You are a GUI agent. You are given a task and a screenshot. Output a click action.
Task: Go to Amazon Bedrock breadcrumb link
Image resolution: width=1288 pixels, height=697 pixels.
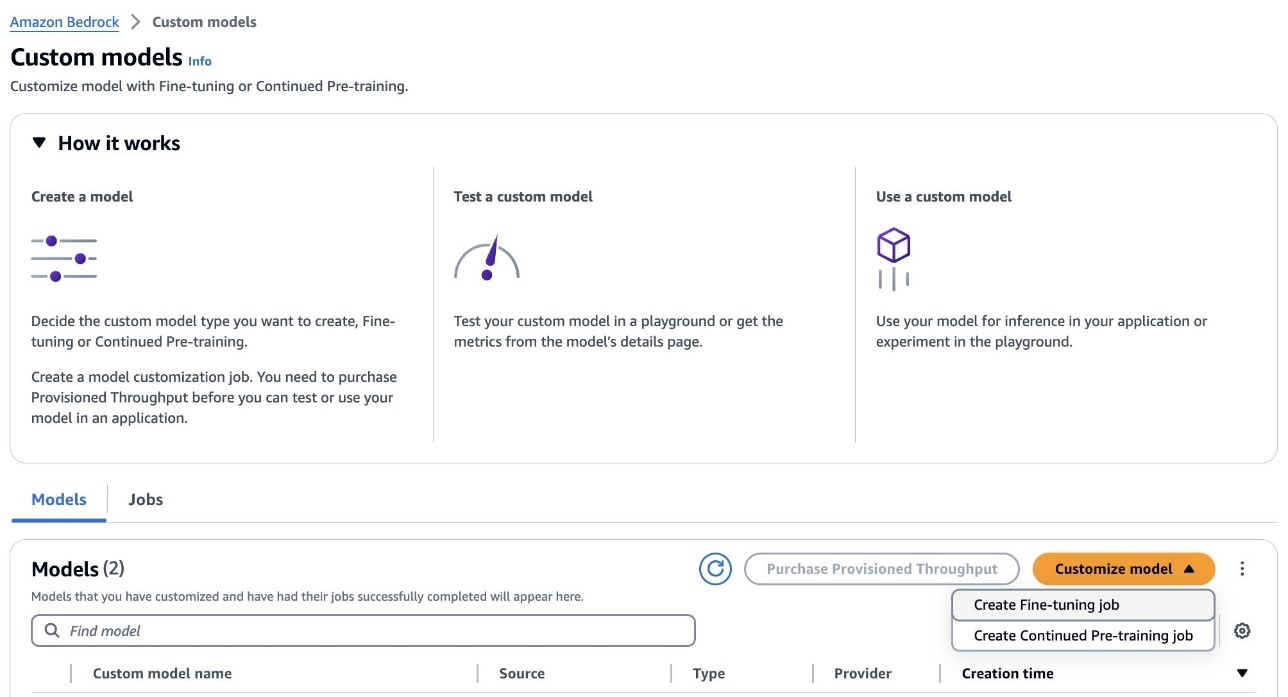tap(65, 22)
